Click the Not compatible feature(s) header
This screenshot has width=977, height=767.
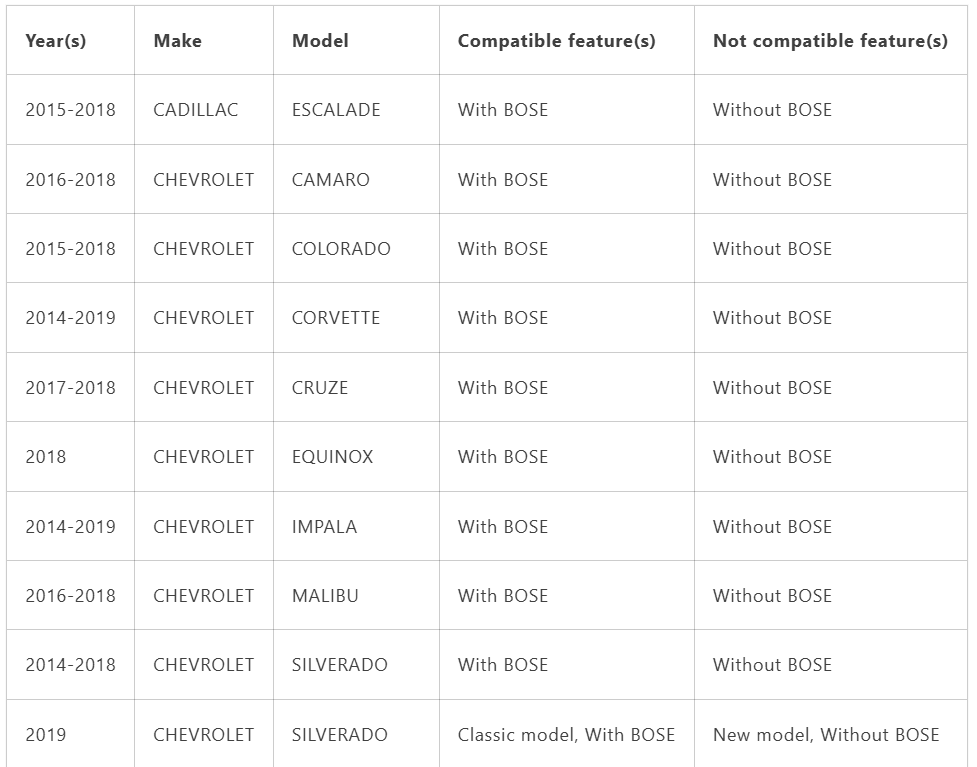tap(830, 41)
